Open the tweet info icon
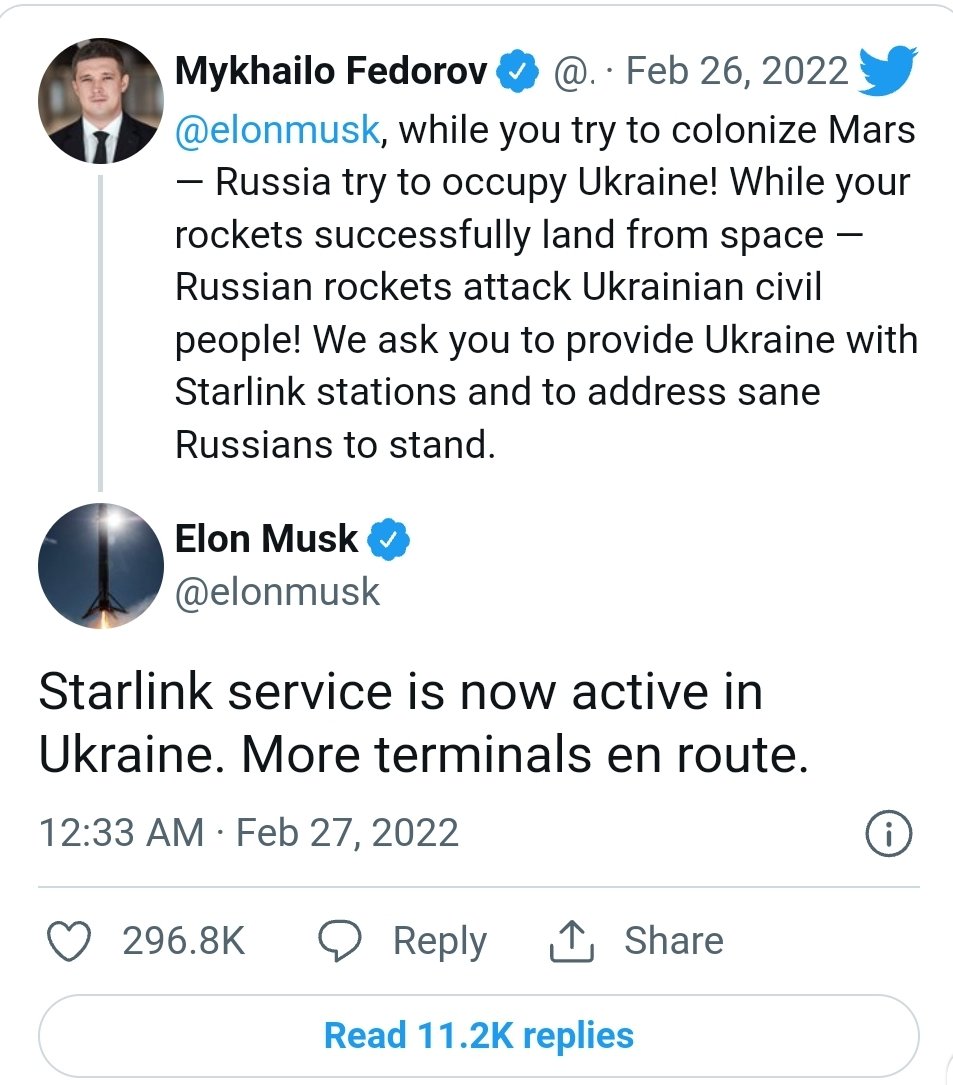The height and width of the screenshot is (1085, 953). (888, 835)
